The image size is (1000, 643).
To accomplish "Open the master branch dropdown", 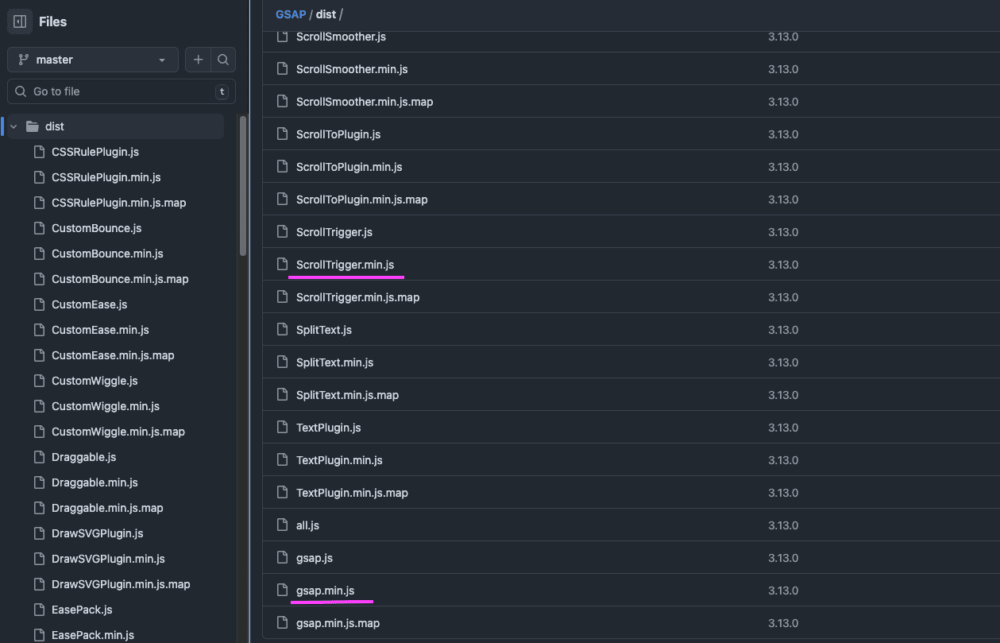I will click(93, 60).
